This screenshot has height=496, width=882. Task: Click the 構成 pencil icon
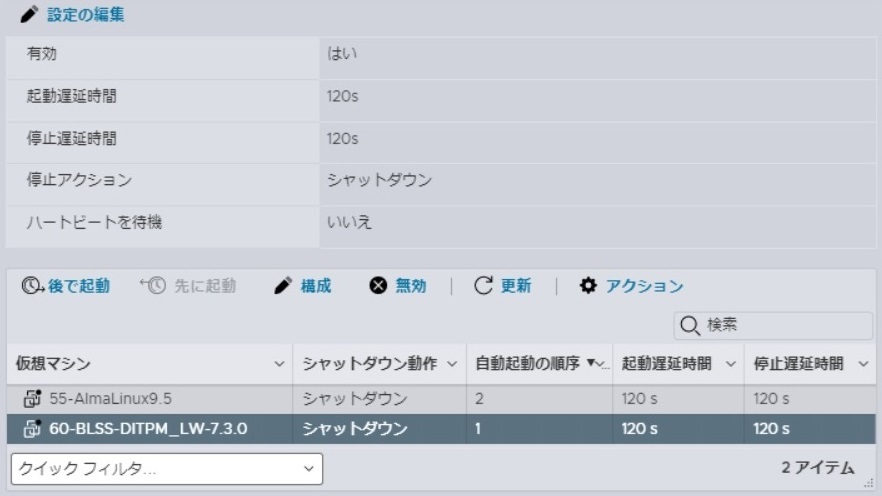[x=284, y=286]
